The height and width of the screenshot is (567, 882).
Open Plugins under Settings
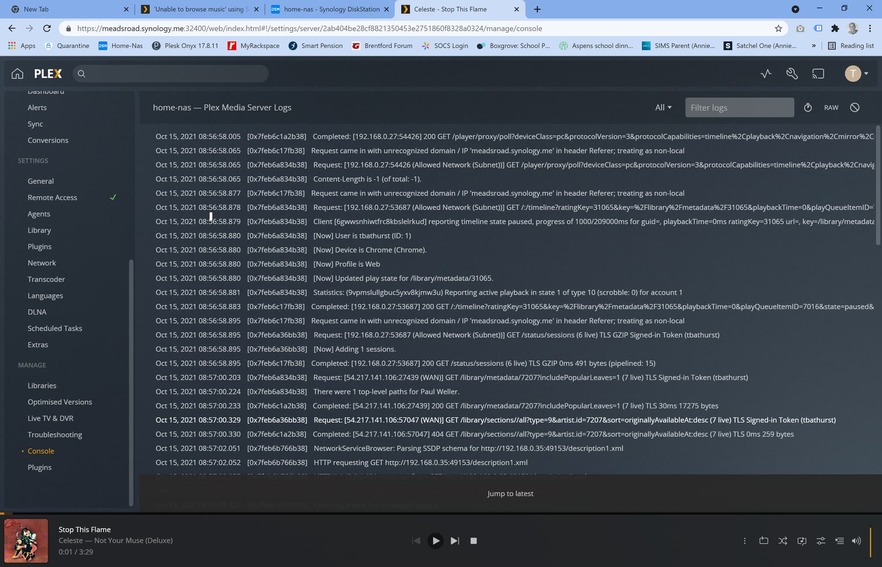(x=39, y=246)
